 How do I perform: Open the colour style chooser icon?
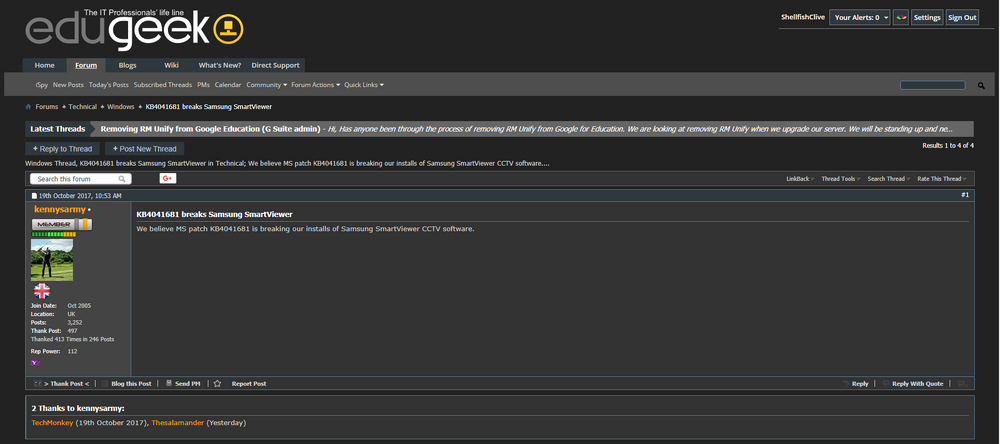(x=901, y=17)
